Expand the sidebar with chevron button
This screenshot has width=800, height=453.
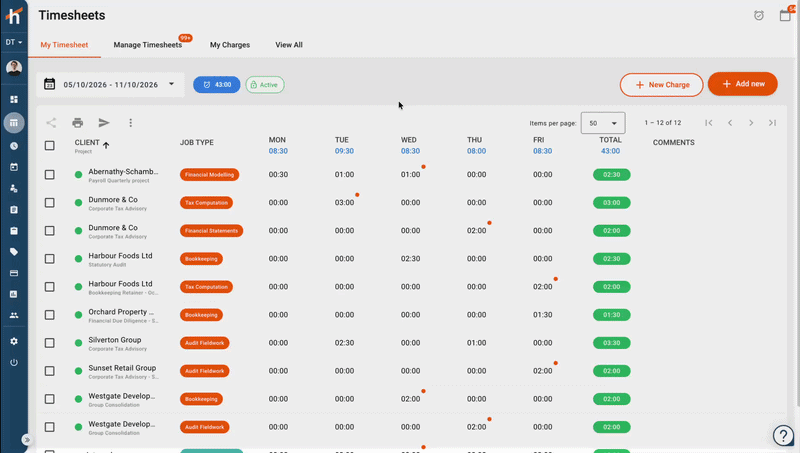coord(27,439)
